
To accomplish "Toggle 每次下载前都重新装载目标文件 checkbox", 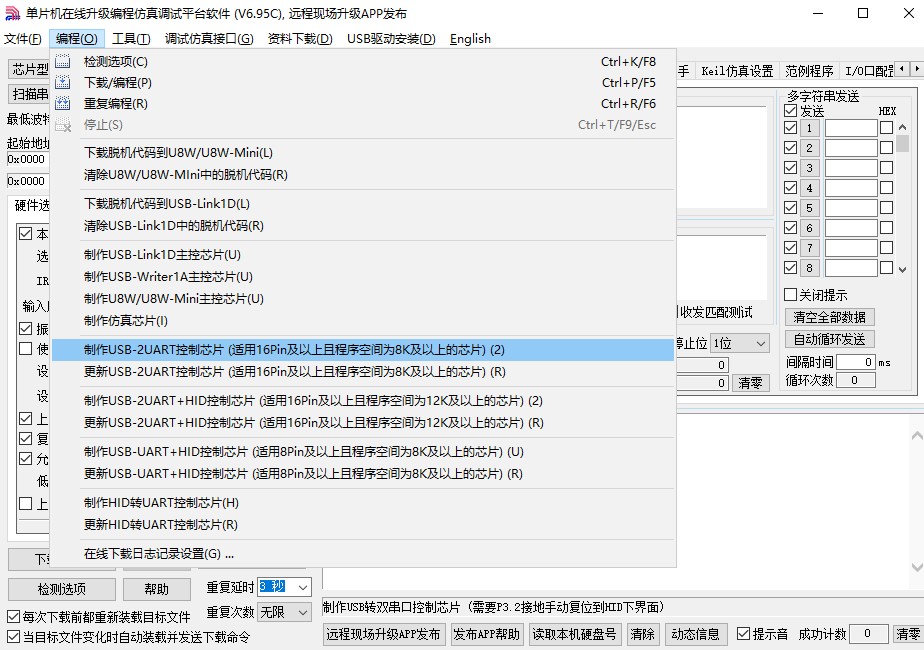I will [x=14, y=617].
